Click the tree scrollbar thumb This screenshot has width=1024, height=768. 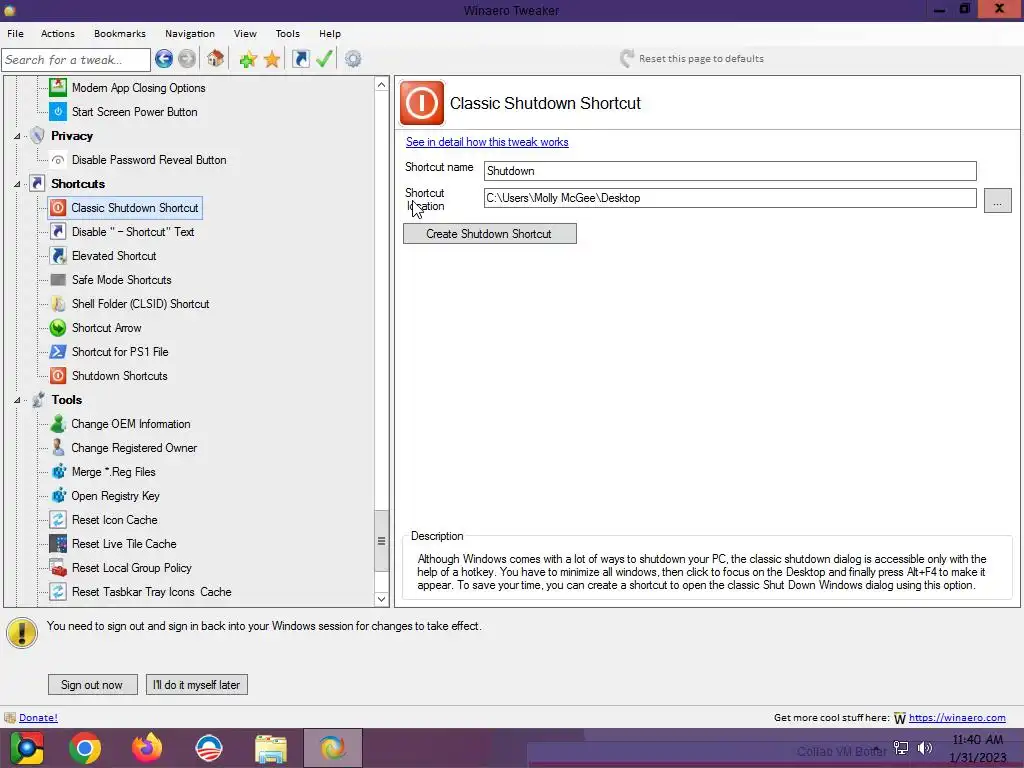point(381,541)
